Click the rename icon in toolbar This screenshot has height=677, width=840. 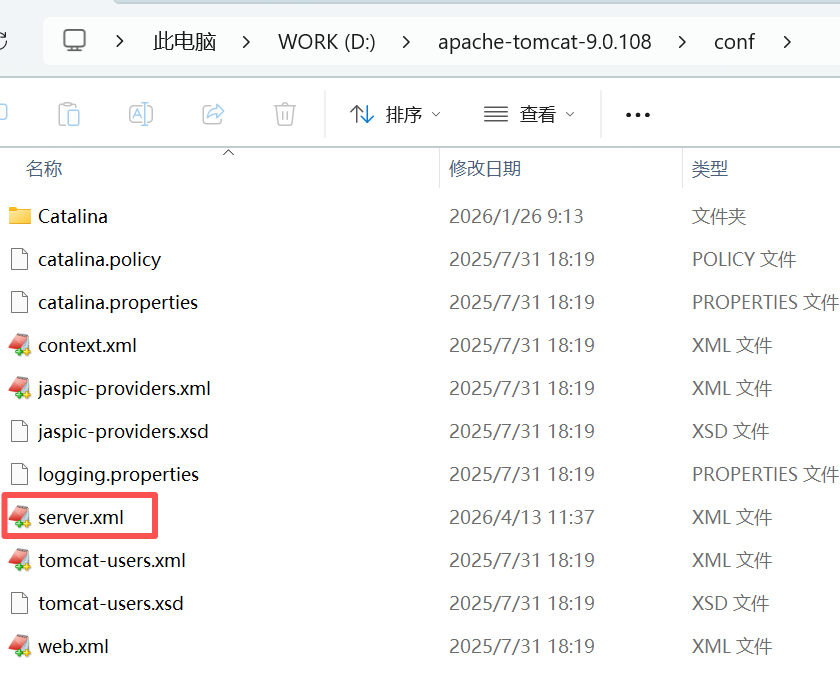point(141,114)
